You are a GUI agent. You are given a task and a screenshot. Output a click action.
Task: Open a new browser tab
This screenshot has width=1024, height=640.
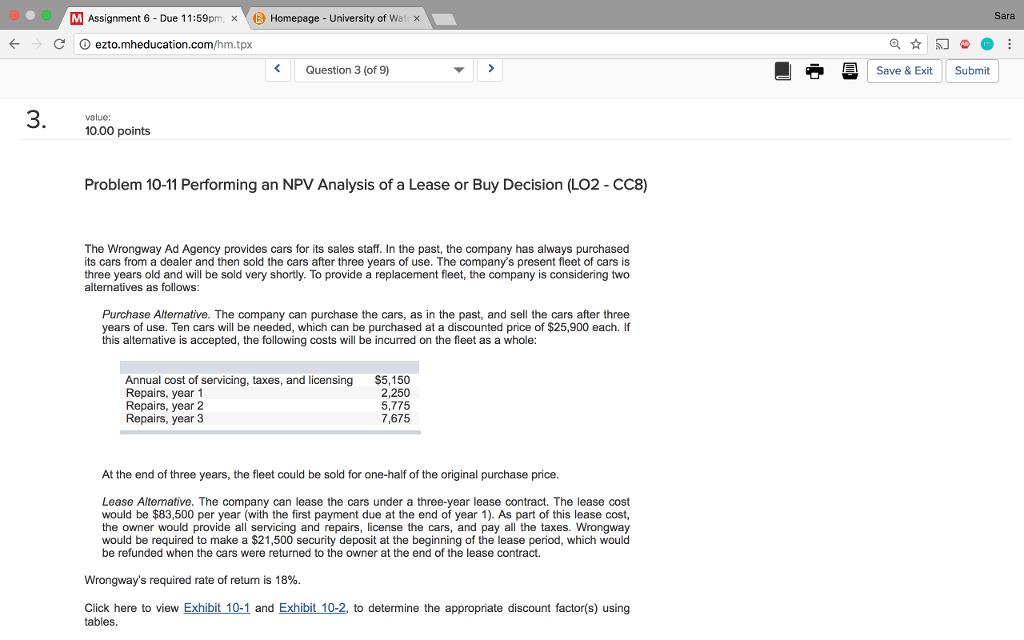[x=444, y=20]
